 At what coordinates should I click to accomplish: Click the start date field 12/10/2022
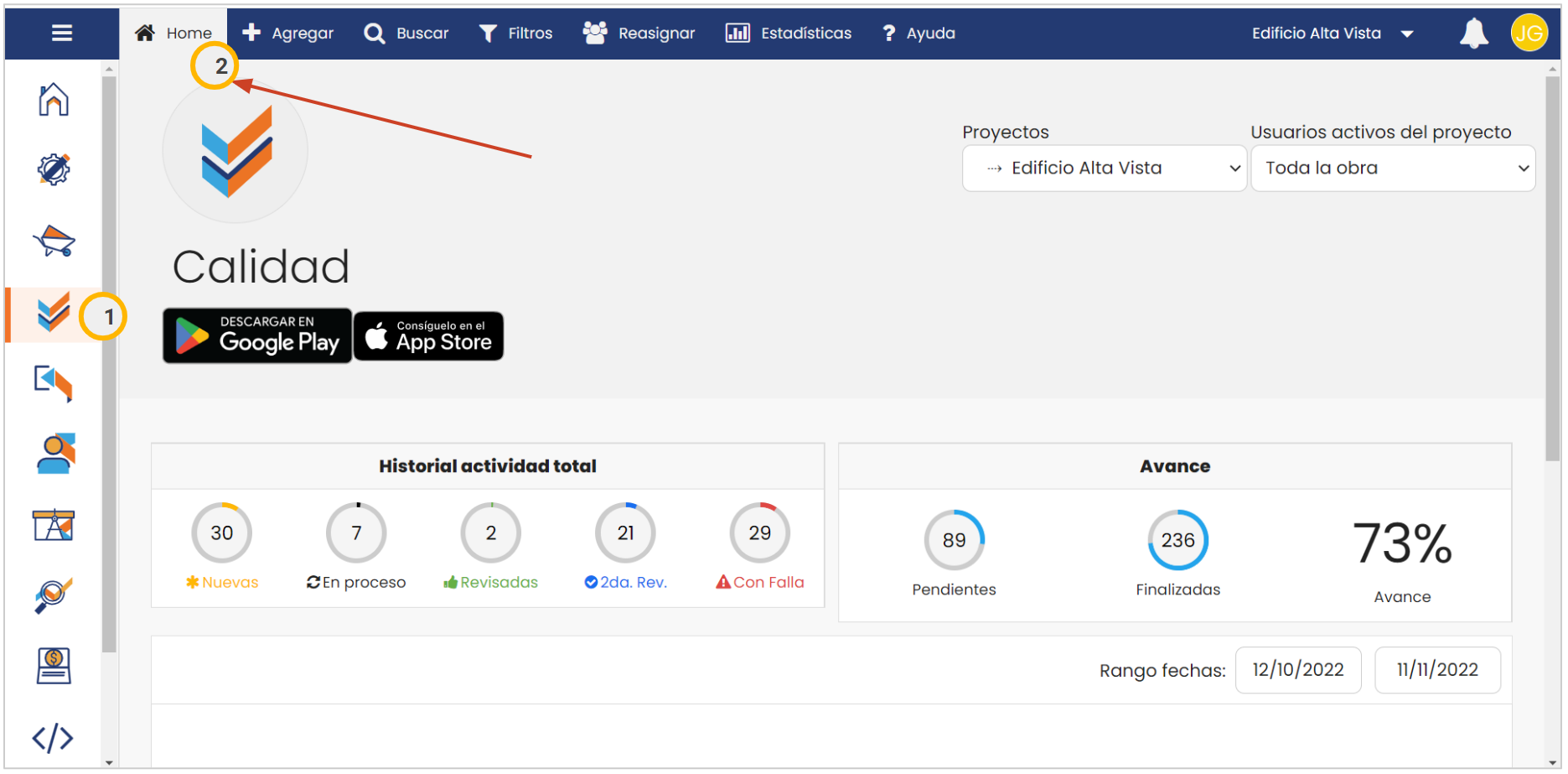(1297, 670)
